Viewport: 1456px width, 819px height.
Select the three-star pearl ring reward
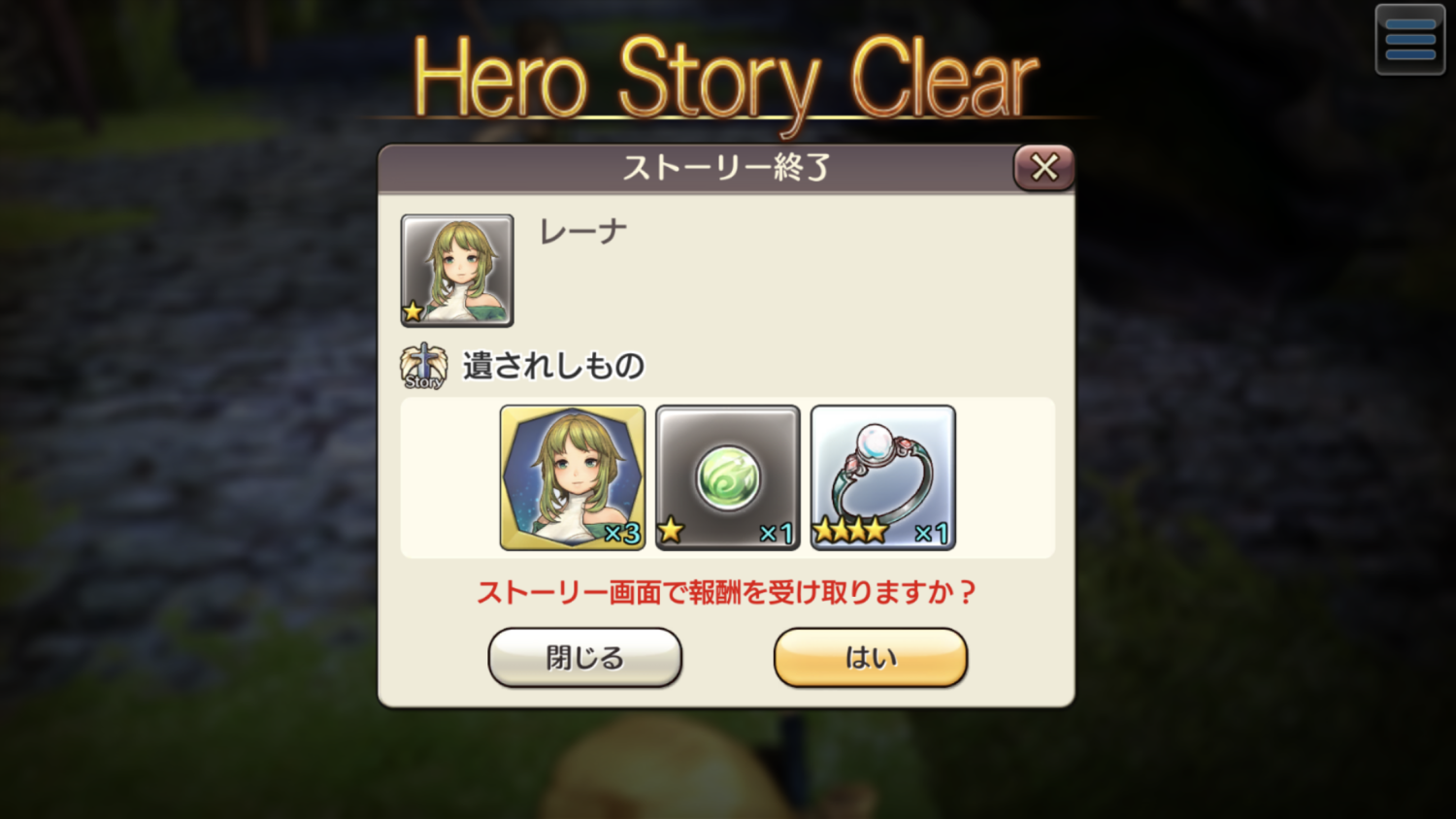pos(883,477)
